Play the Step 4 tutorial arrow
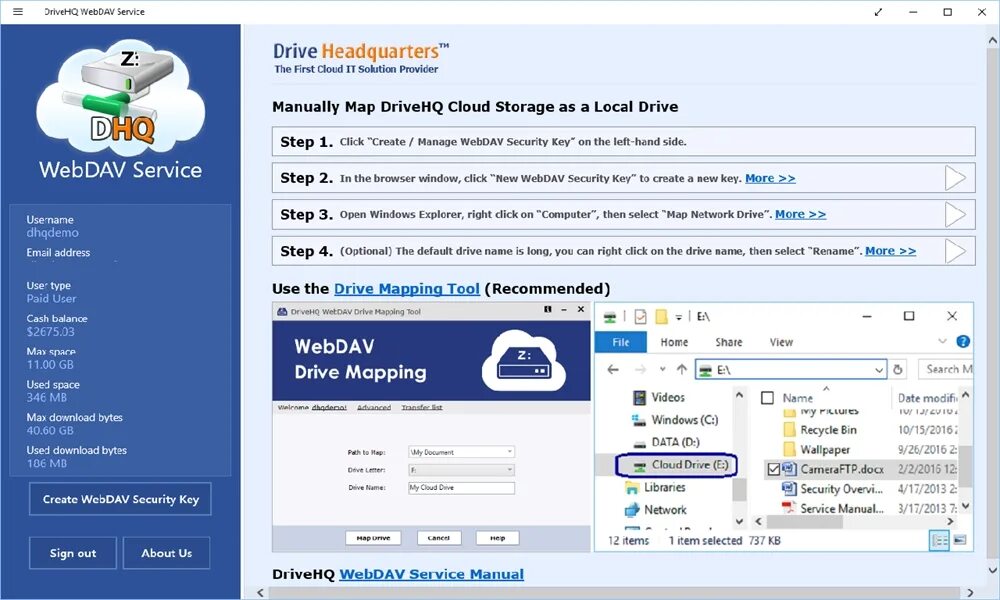 click(955, 251)
